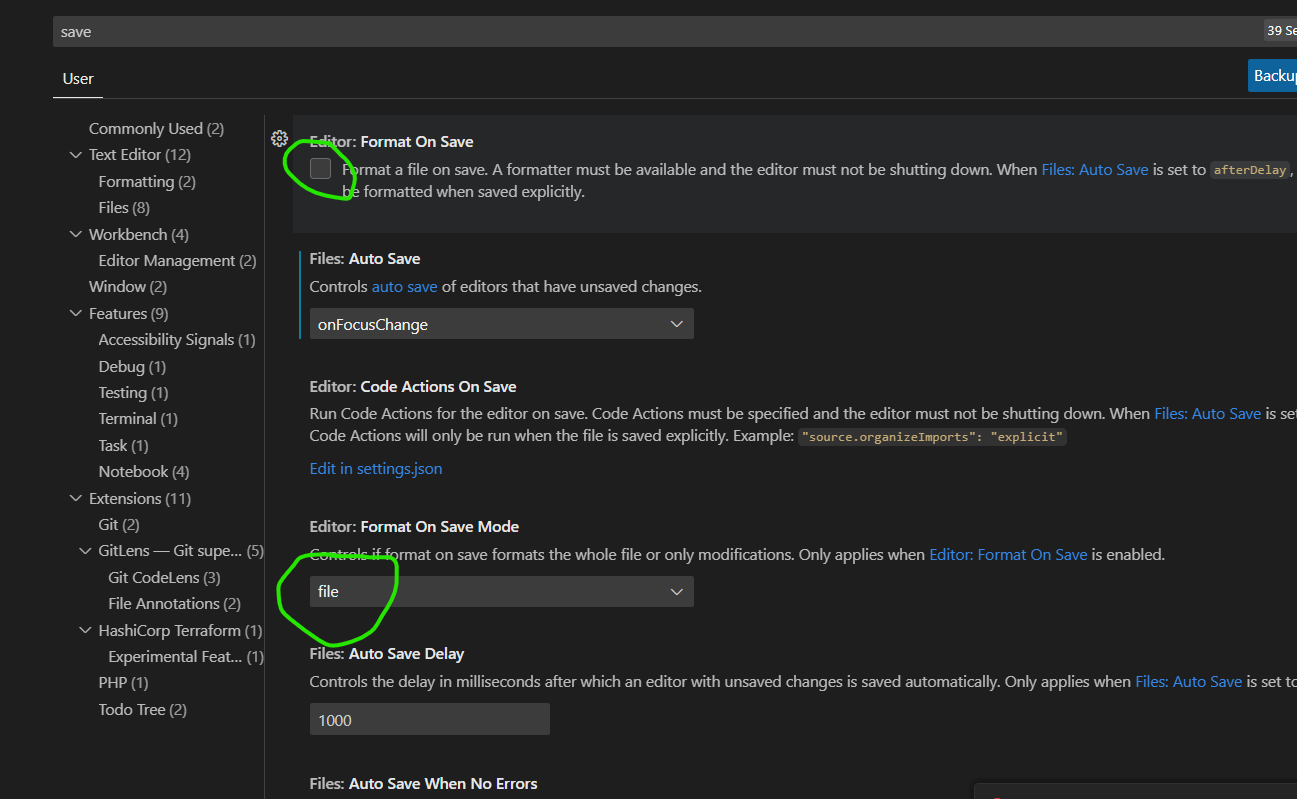The image size is (1297, 799).
Task: Focus the settings search box containing save
Action: 650,32
